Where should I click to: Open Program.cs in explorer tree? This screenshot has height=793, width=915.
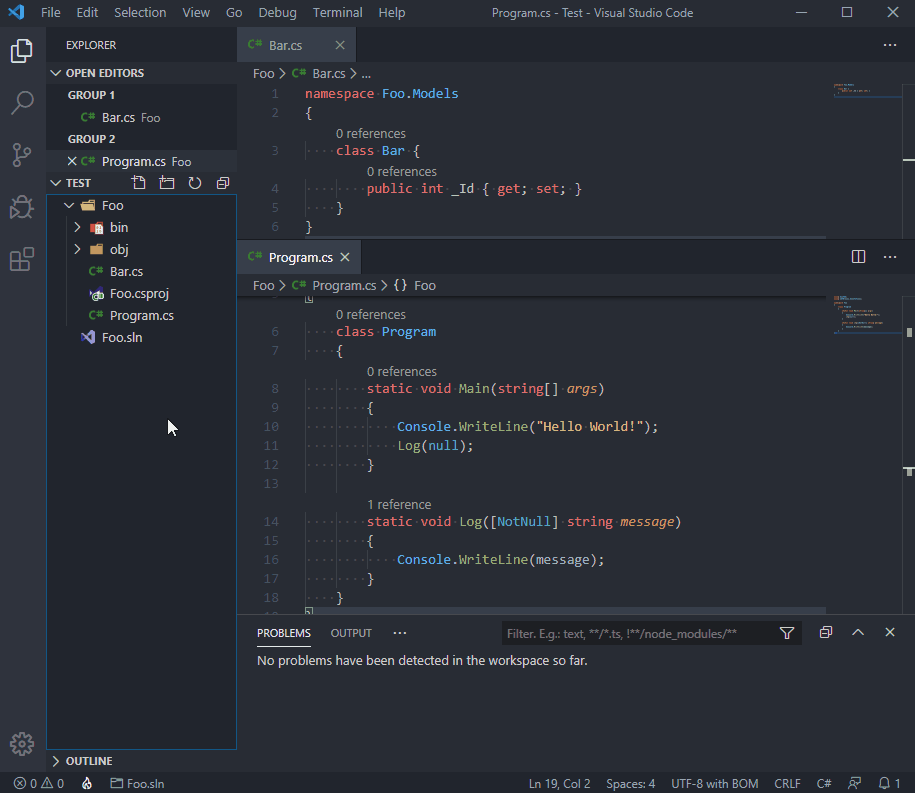pos(142,316)
